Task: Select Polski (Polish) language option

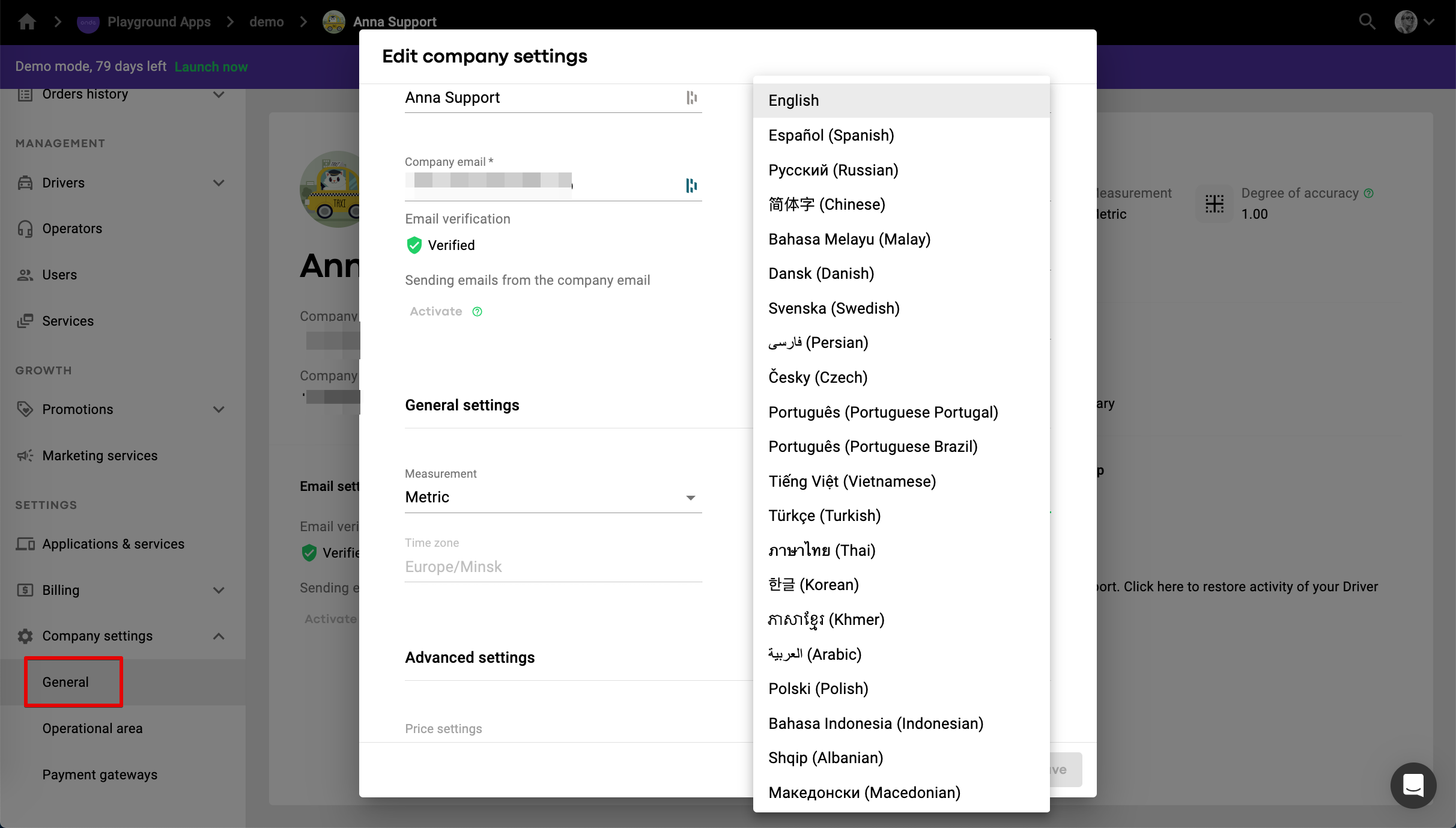Action: 818,689
